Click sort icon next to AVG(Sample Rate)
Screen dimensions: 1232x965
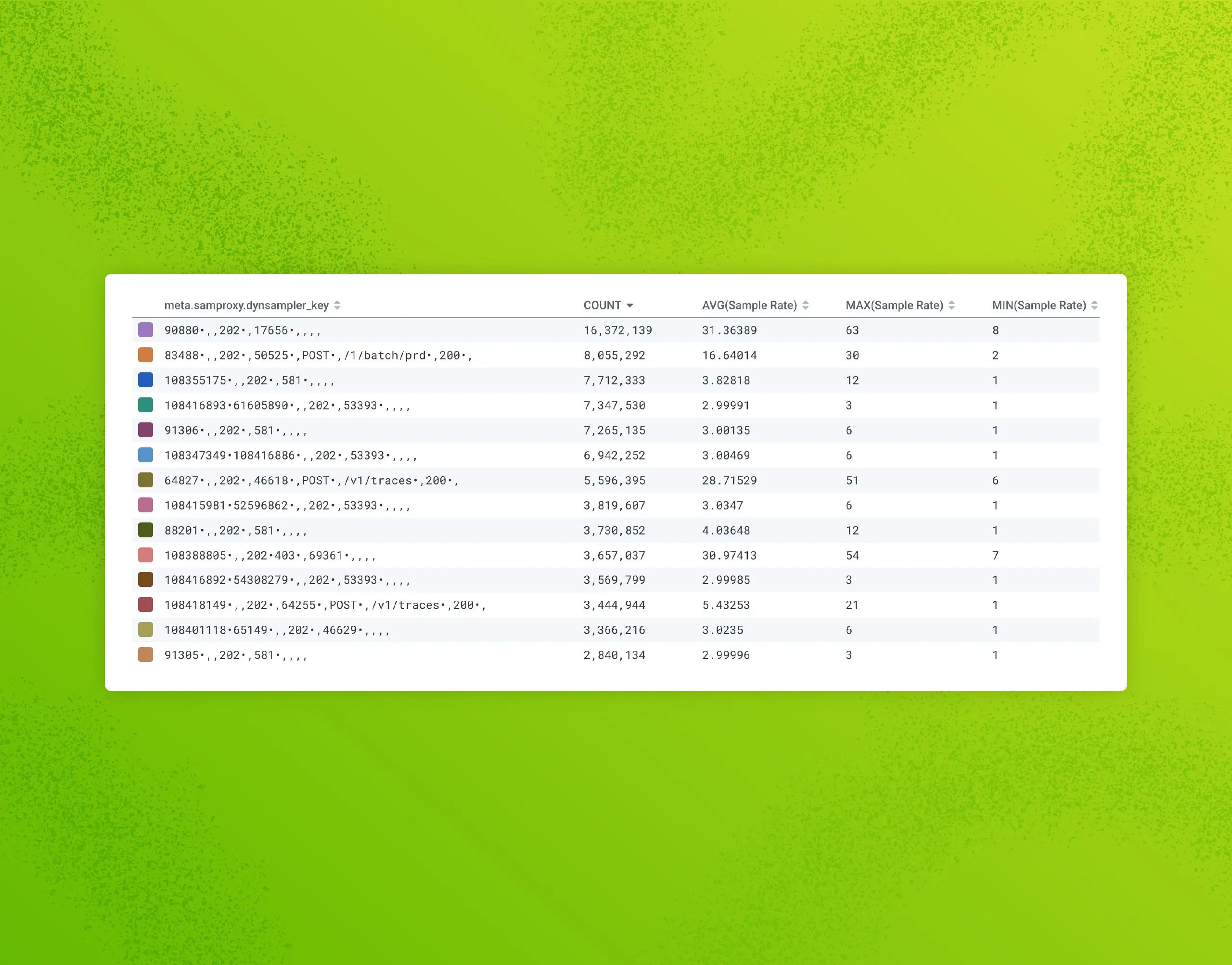tap(805, 305)
